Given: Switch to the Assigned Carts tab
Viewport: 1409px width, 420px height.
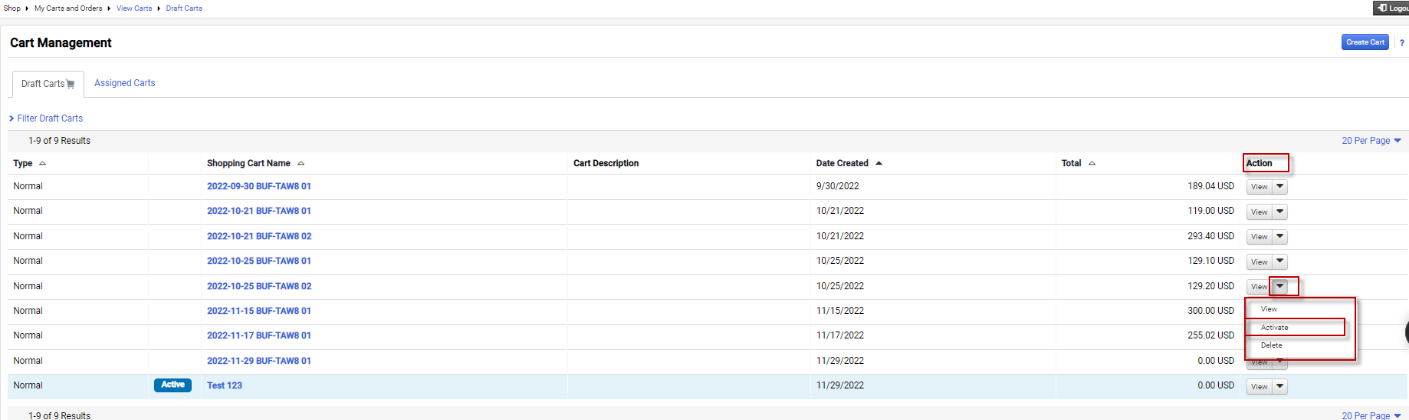Looking at the screenshot, I should coord(124,83).
